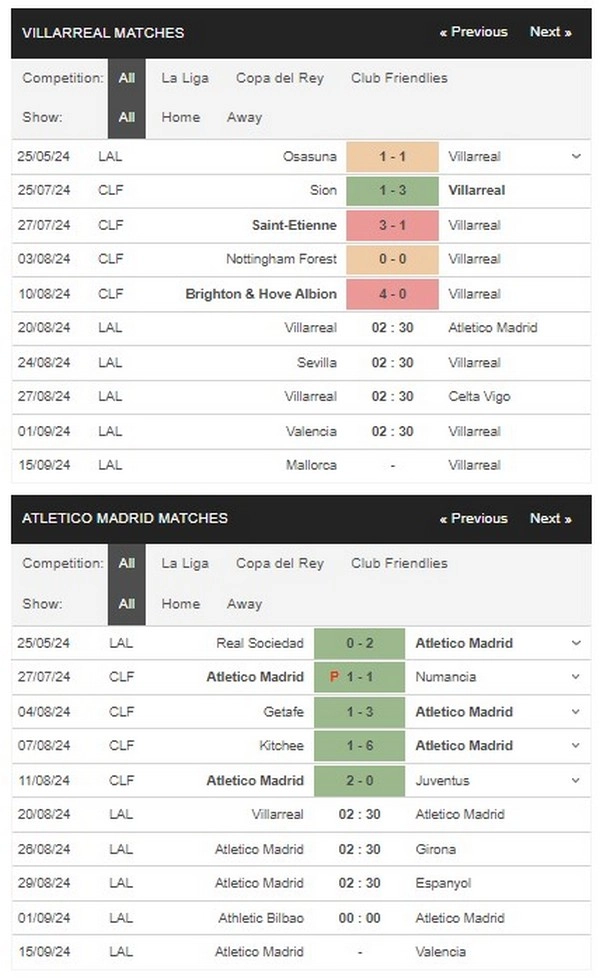Expand the Kitchee match row chevron
The height and width of the screenshot is (980, 600).
tap(576, 746)
